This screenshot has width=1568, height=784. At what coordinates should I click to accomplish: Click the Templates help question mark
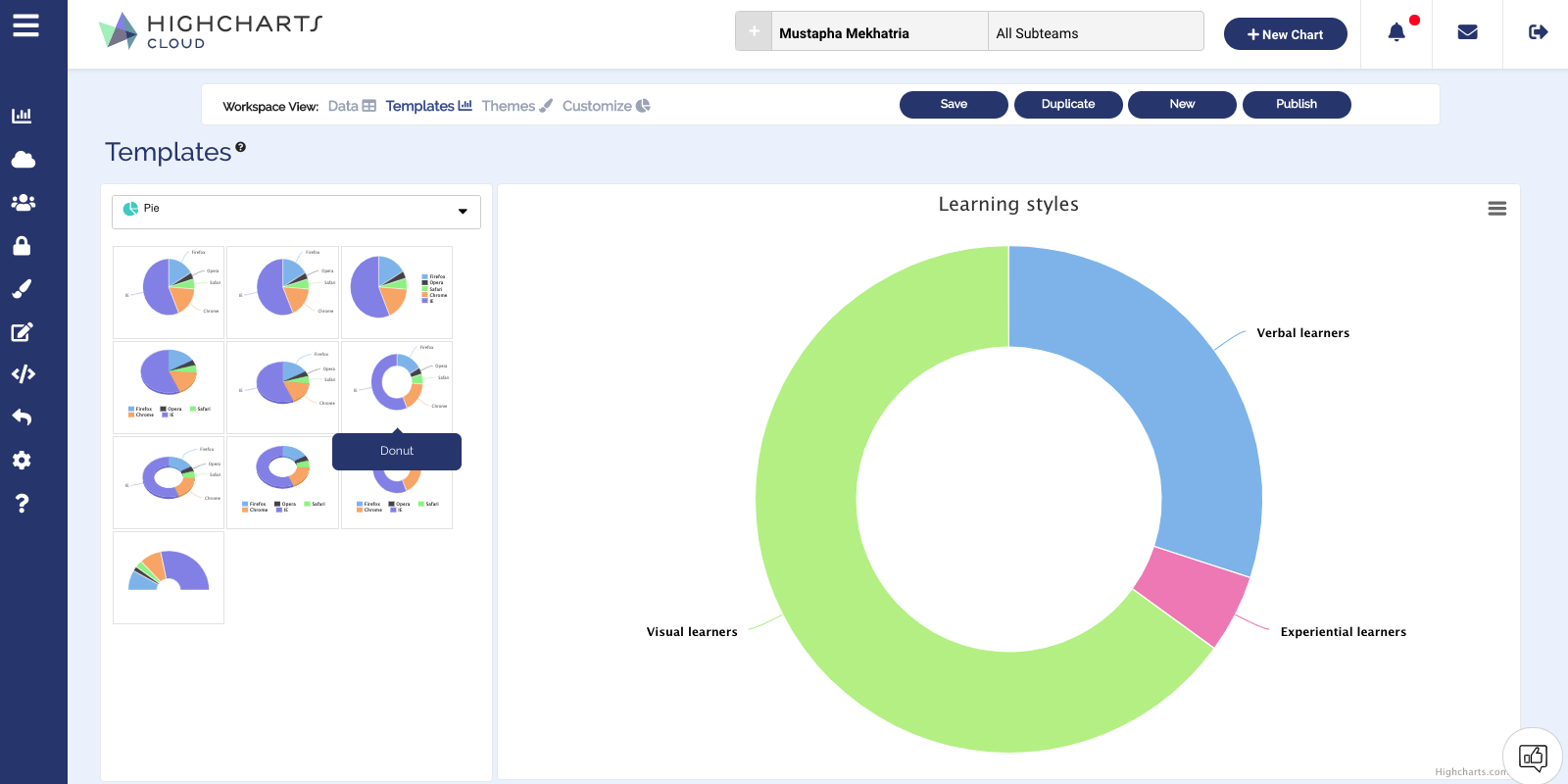[240, 148]
